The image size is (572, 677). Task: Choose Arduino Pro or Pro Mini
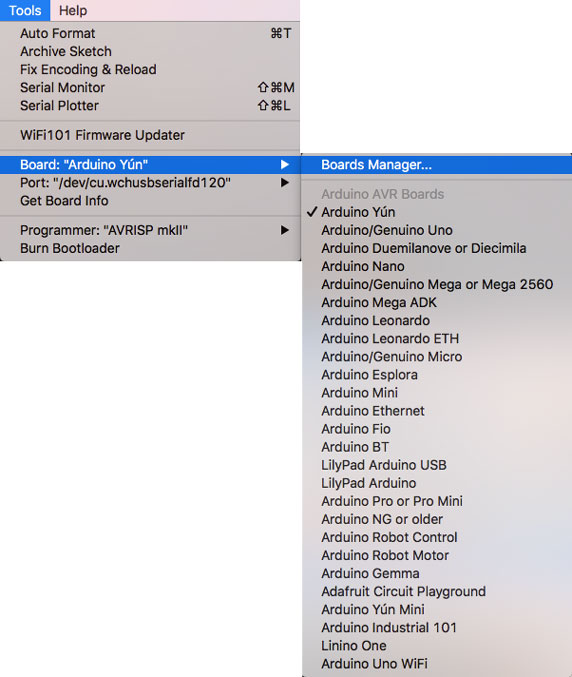(x=436, y=501)
